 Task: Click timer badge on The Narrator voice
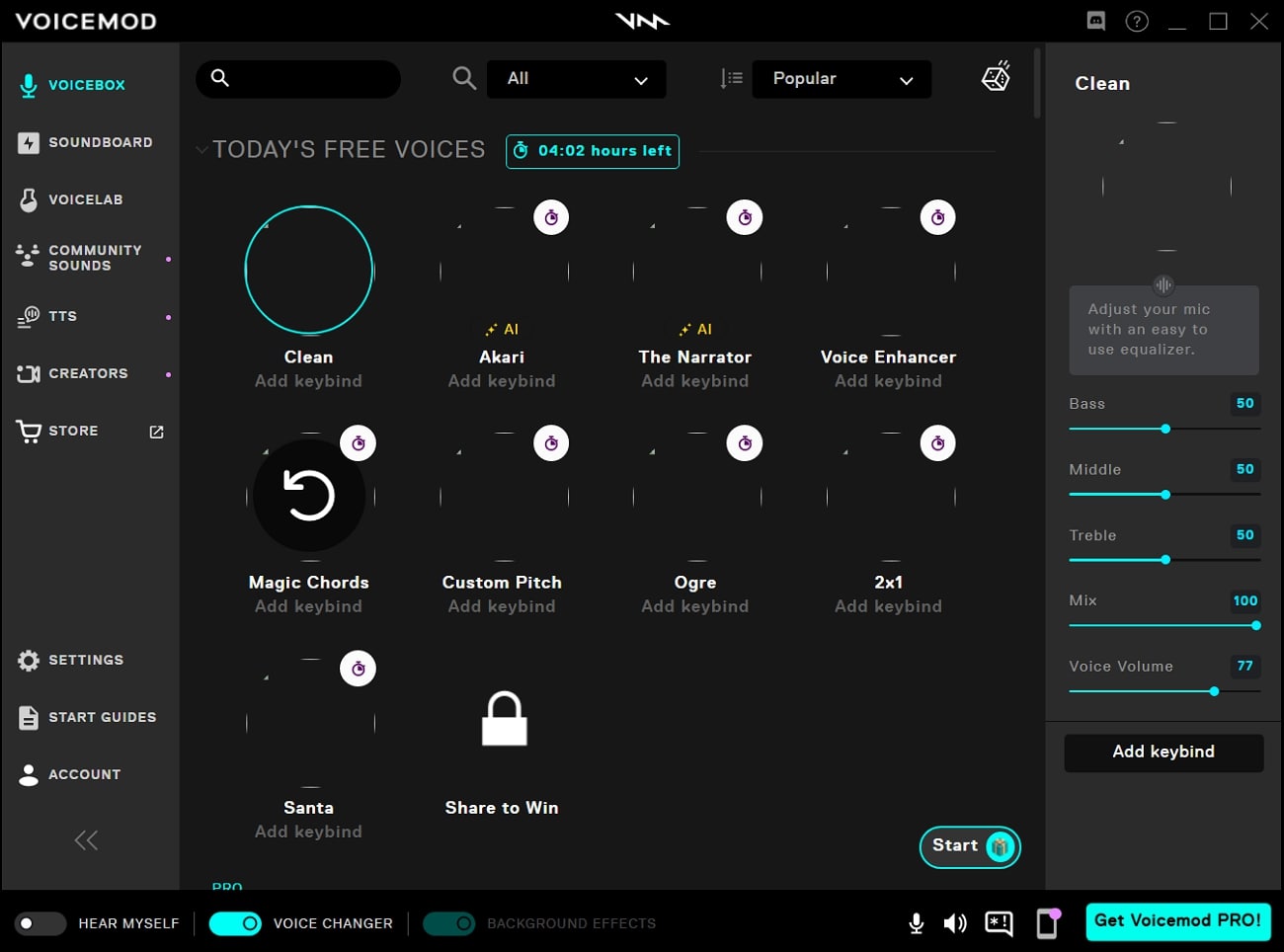745,217
